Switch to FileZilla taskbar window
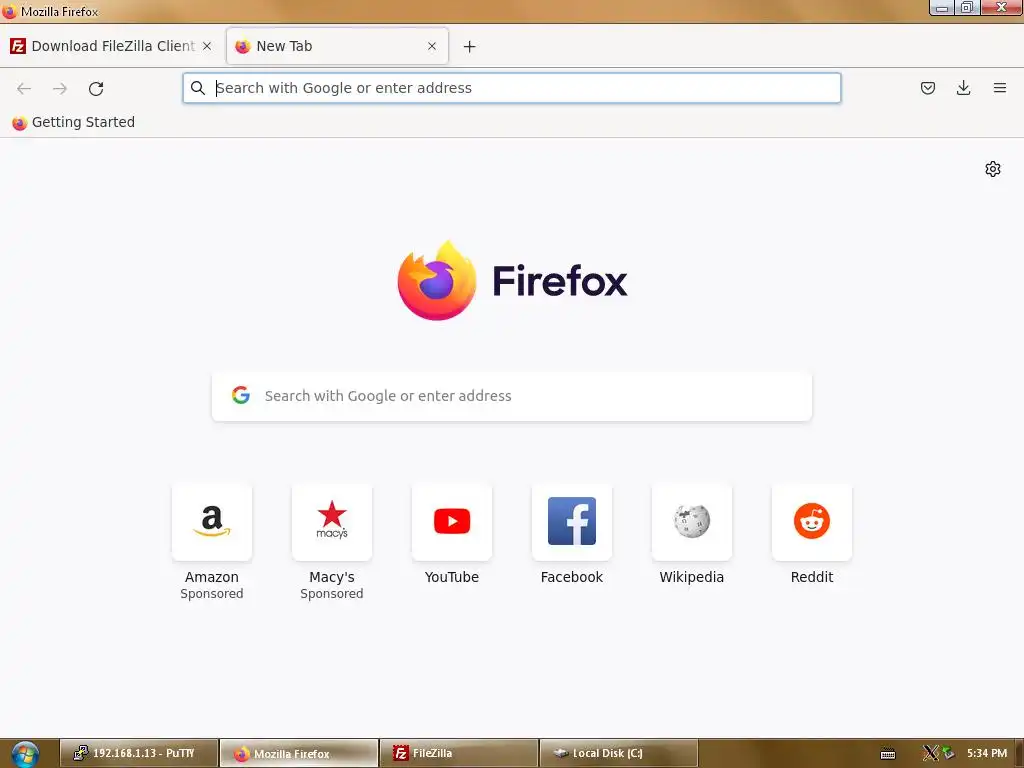The image size is (1024, 768). [x=458, y=754]
